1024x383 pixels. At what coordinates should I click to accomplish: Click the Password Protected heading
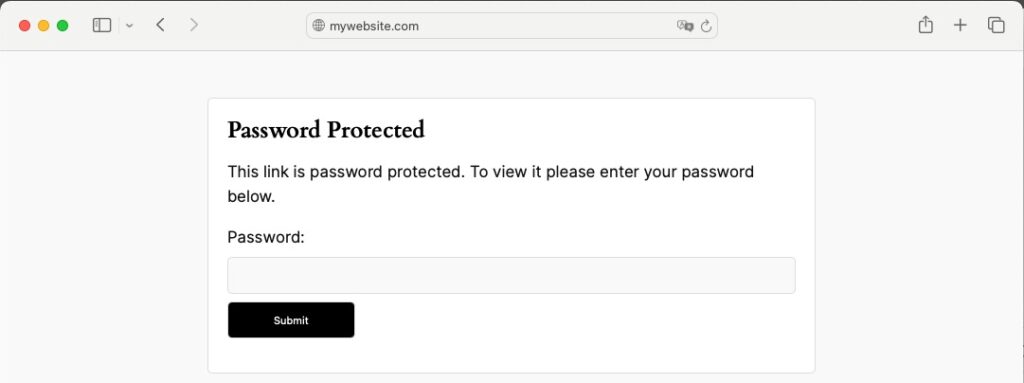pos(326,129)
